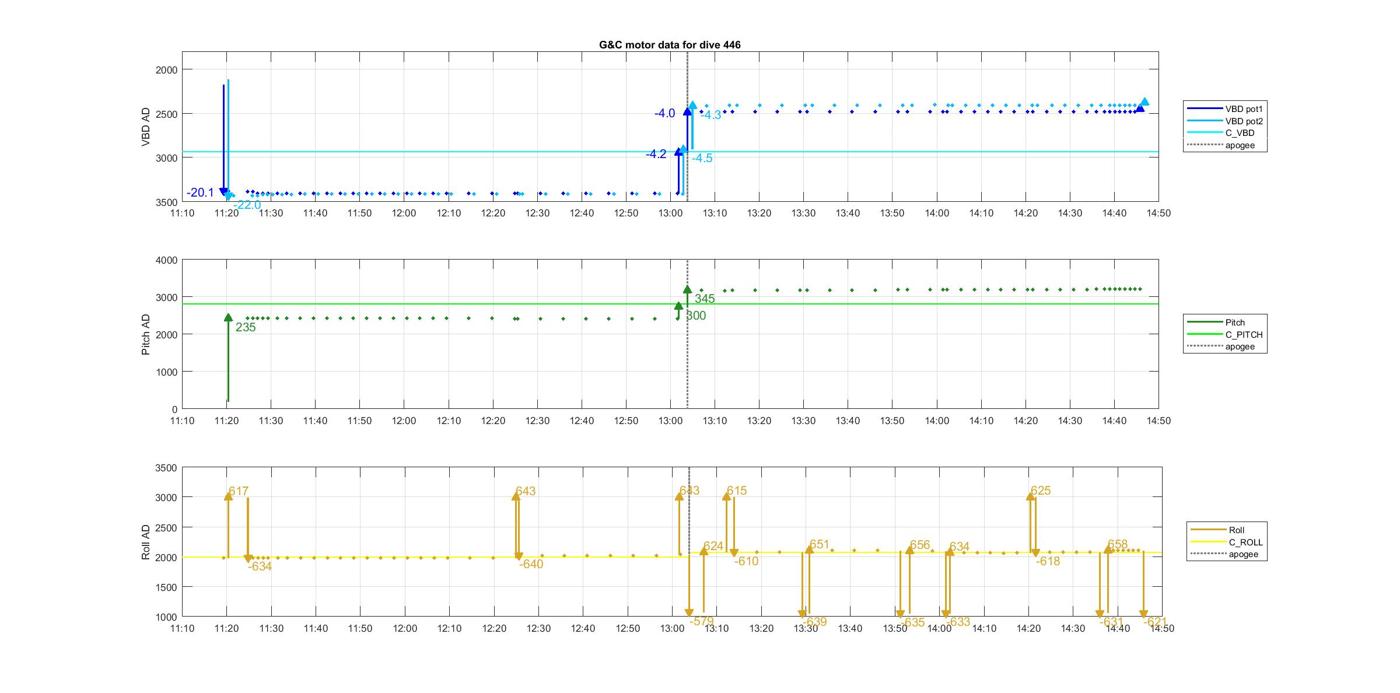1400x693 pixels.
Task: Click the -621 roll move label
Action: tap(1155, 622)
